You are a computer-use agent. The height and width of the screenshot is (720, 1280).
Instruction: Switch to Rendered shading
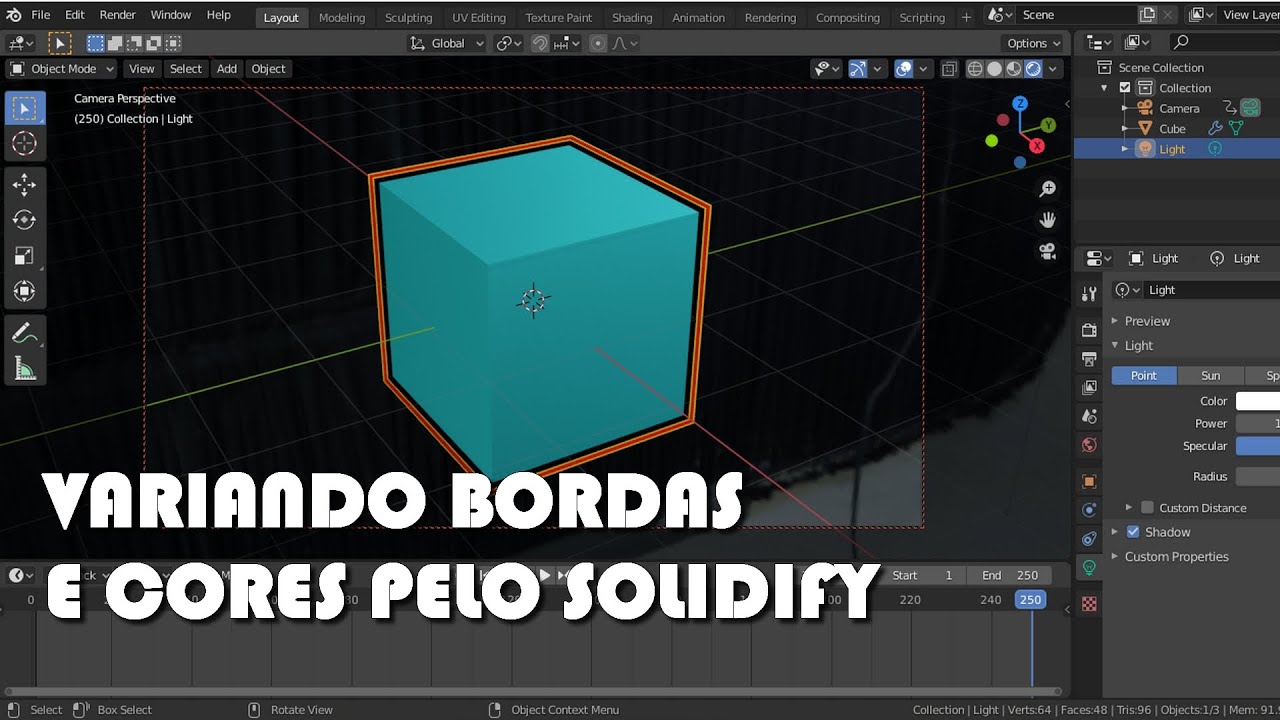click(x=1033, y=69)
